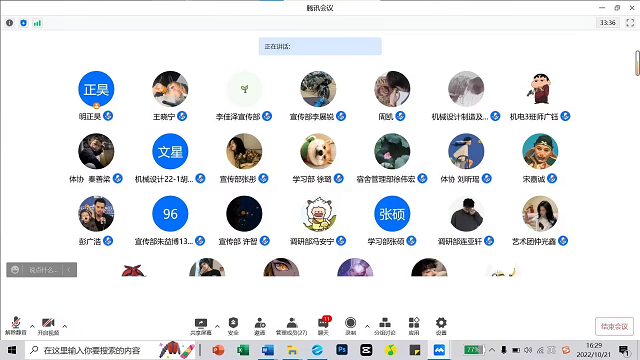Expand the arrow next to share screen
Viewport: 640px width, 360px height.
tap(217, 327)
